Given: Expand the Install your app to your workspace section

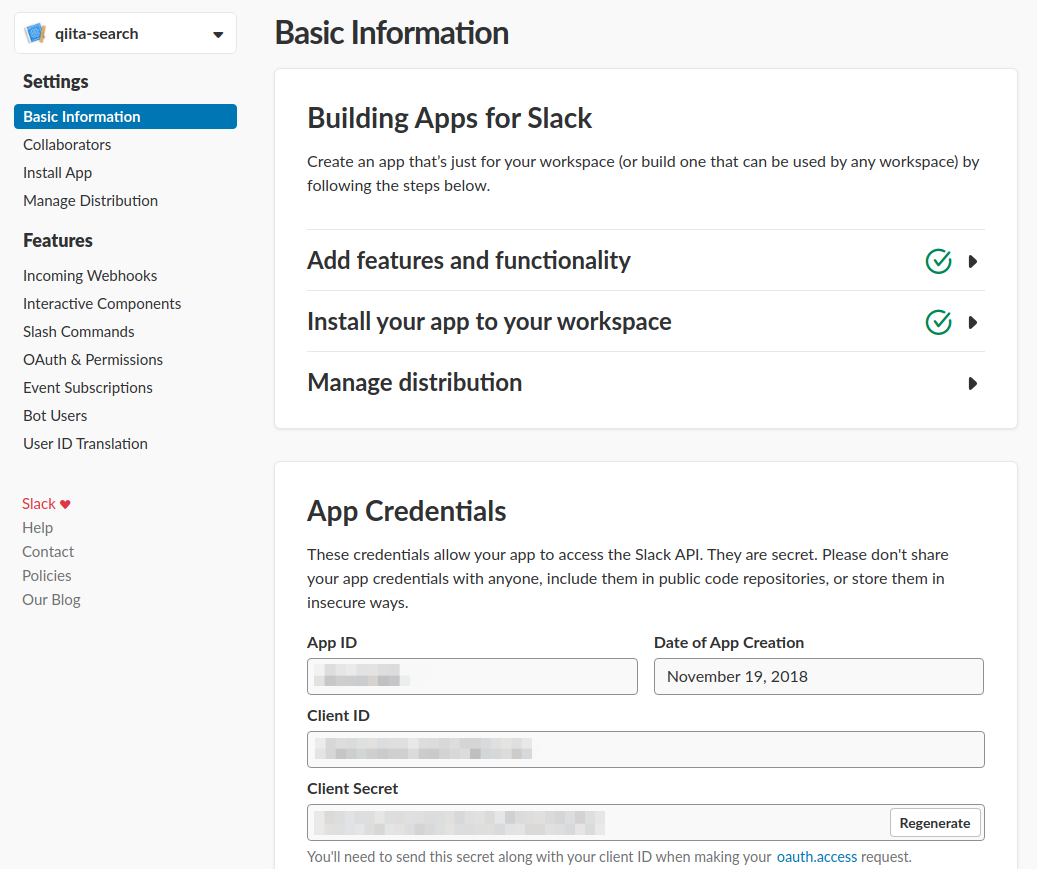Looking at the screenshot, I should pyautogui.click(x=645, y=321).
